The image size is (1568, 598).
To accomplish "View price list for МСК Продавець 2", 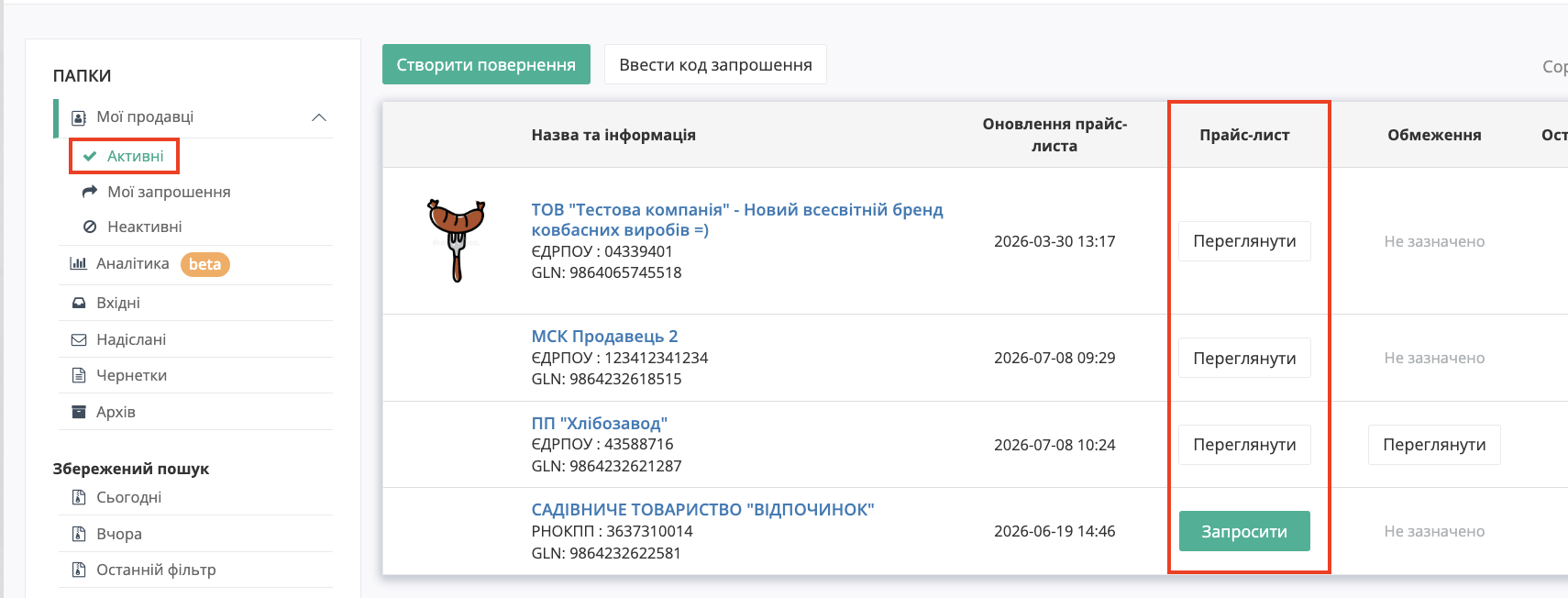I will [x=1244, y=358].
